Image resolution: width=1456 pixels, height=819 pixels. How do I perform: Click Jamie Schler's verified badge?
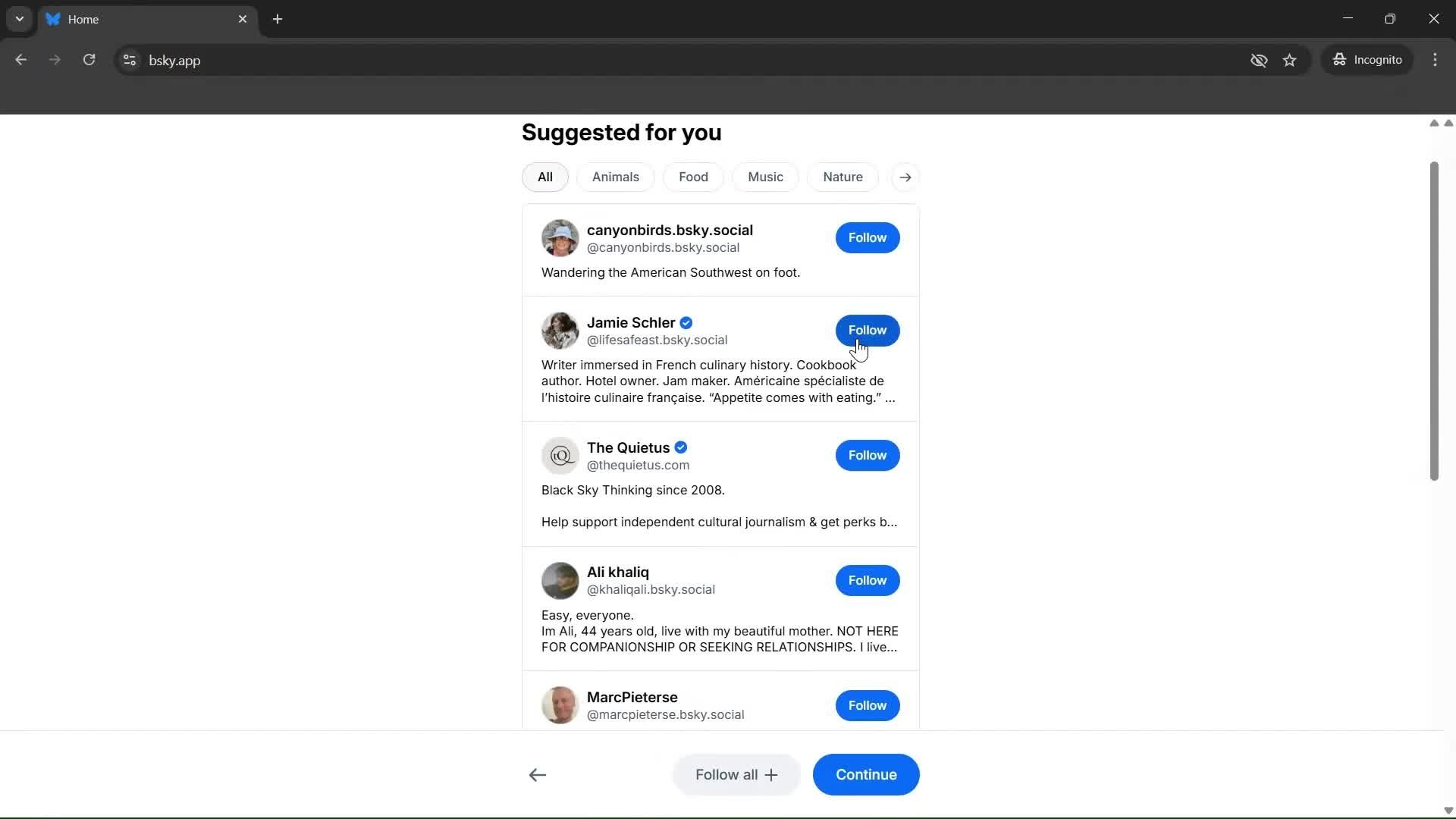pos(686,322)
